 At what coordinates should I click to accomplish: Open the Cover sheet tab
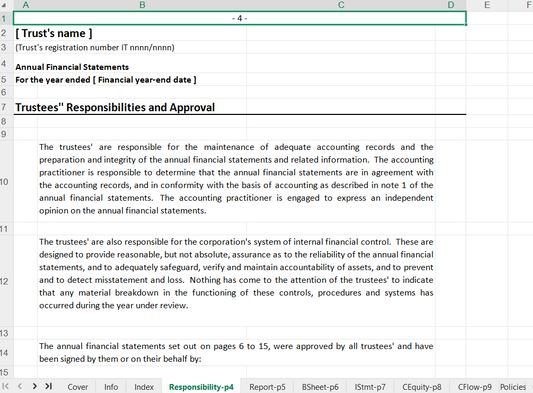click(x=78, y=387)
